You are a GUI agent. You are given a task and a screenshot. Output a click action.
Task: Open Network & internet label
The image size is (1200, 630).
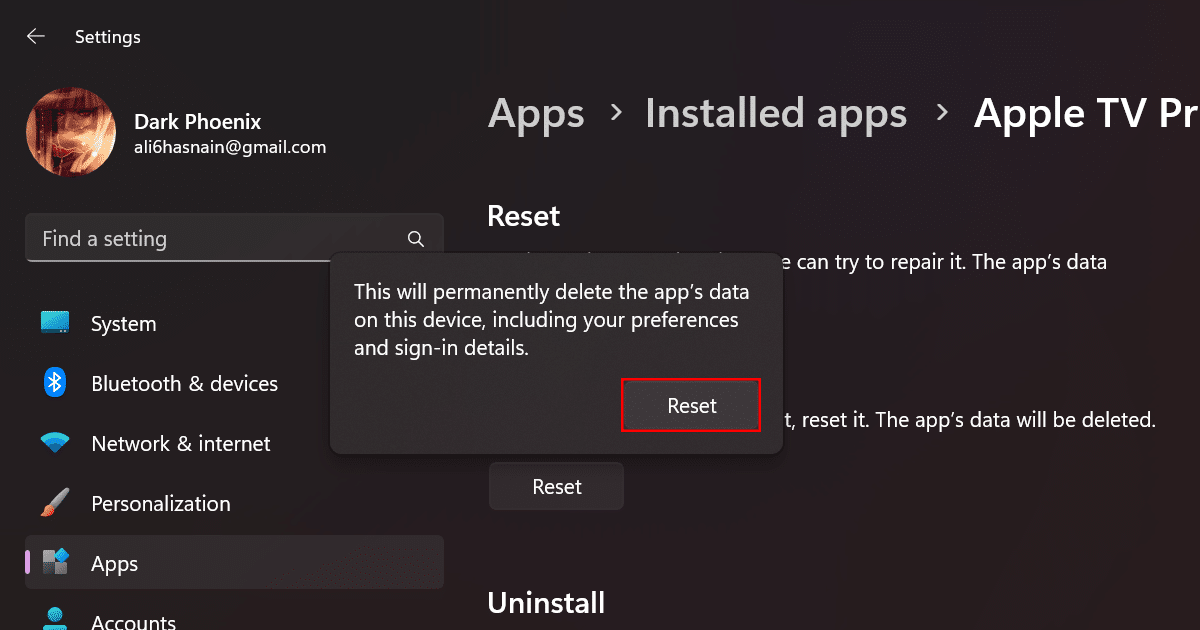(x=180, y=444)
